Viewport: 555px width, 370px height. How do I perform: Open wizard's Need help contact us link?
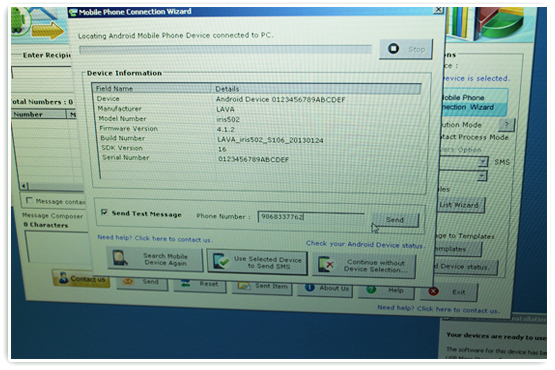[x=155, y=239]
